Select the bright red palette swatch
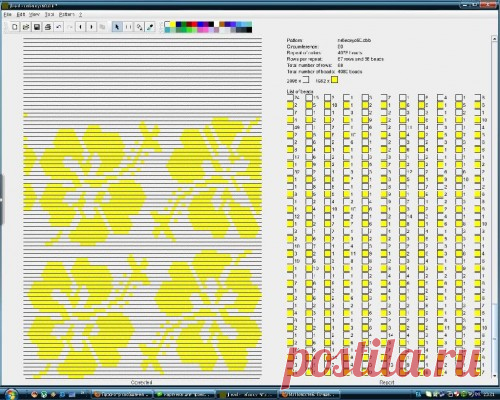The width and height of the screenshot is (500, 400). point(195,24)
